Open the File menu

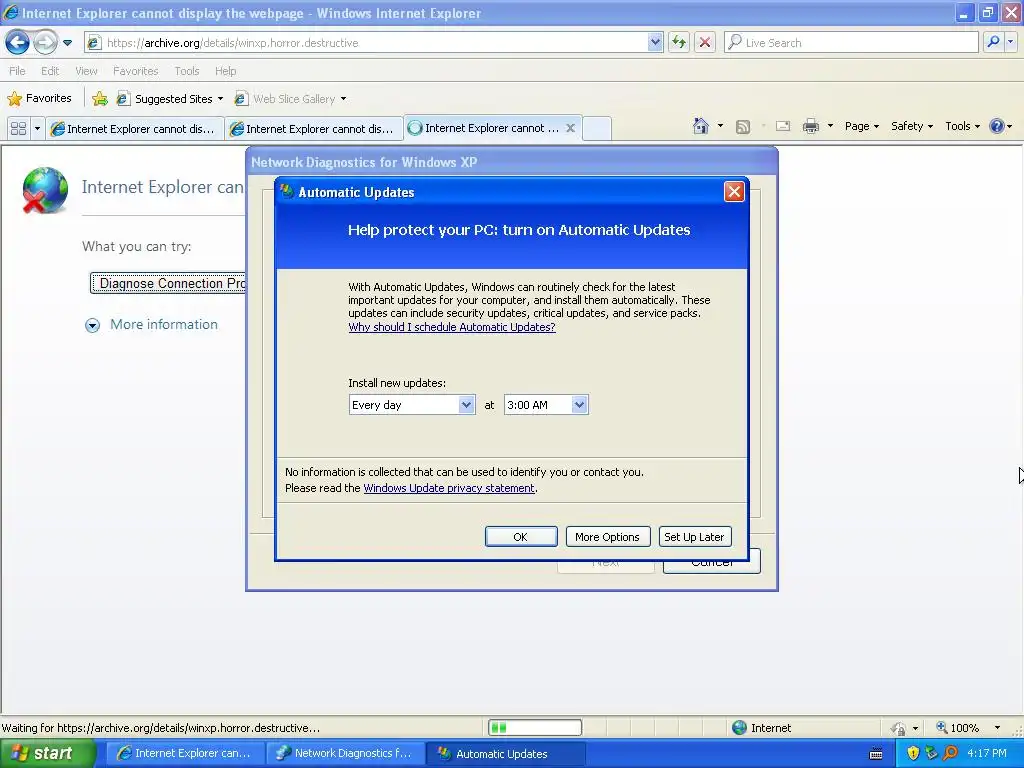pos(17,71)
